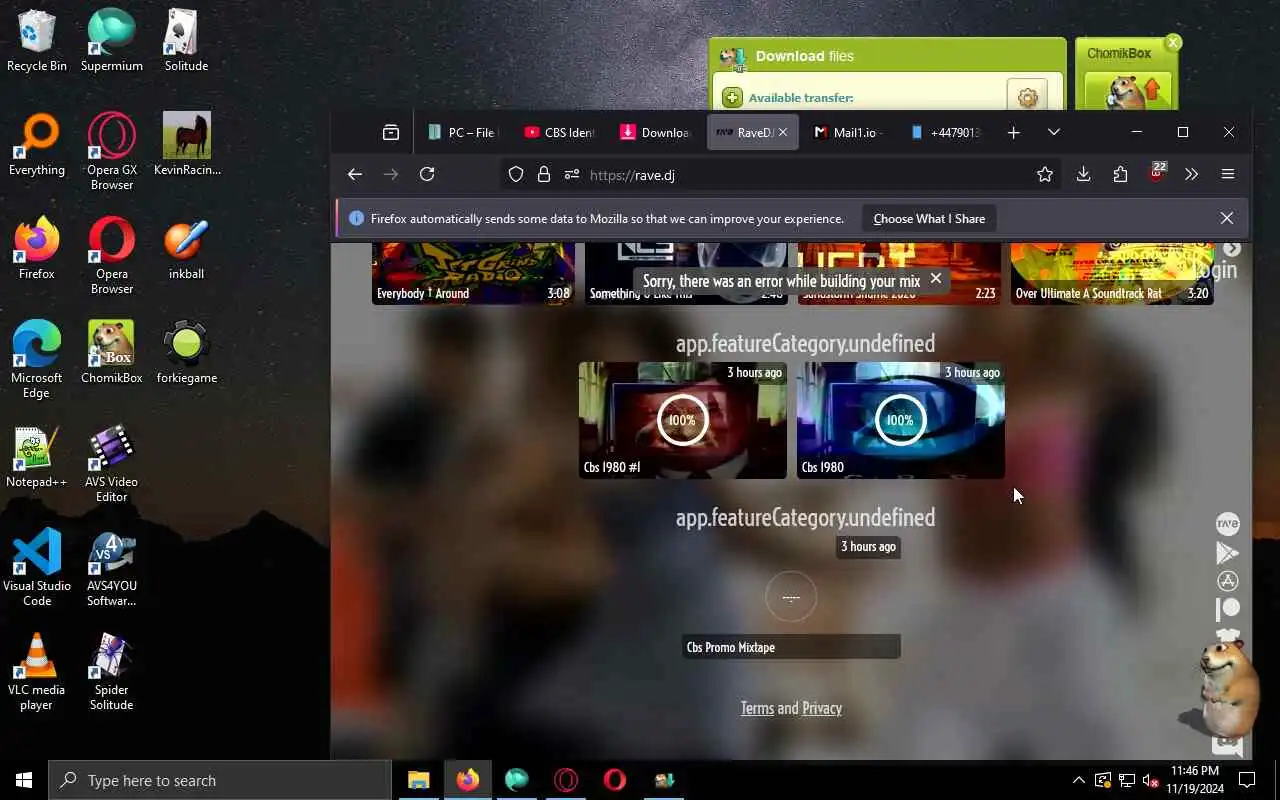1280x800 pixels.
Task: Click the 100% progress ring on Cbs 1980 #1
Action: (682, 420)
